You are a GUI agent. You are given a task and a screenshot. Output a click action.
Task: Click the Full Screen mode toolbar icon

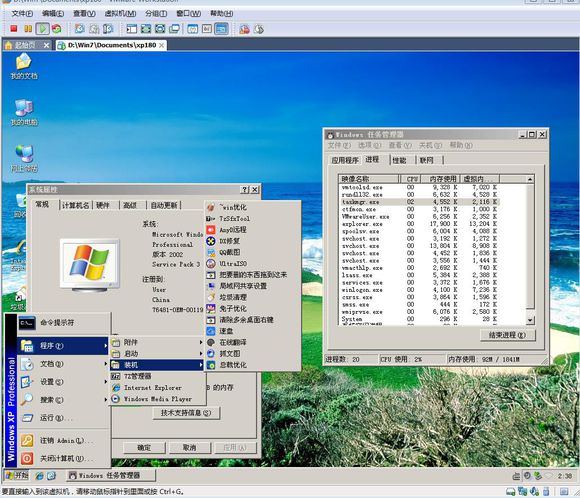point(146,28)
